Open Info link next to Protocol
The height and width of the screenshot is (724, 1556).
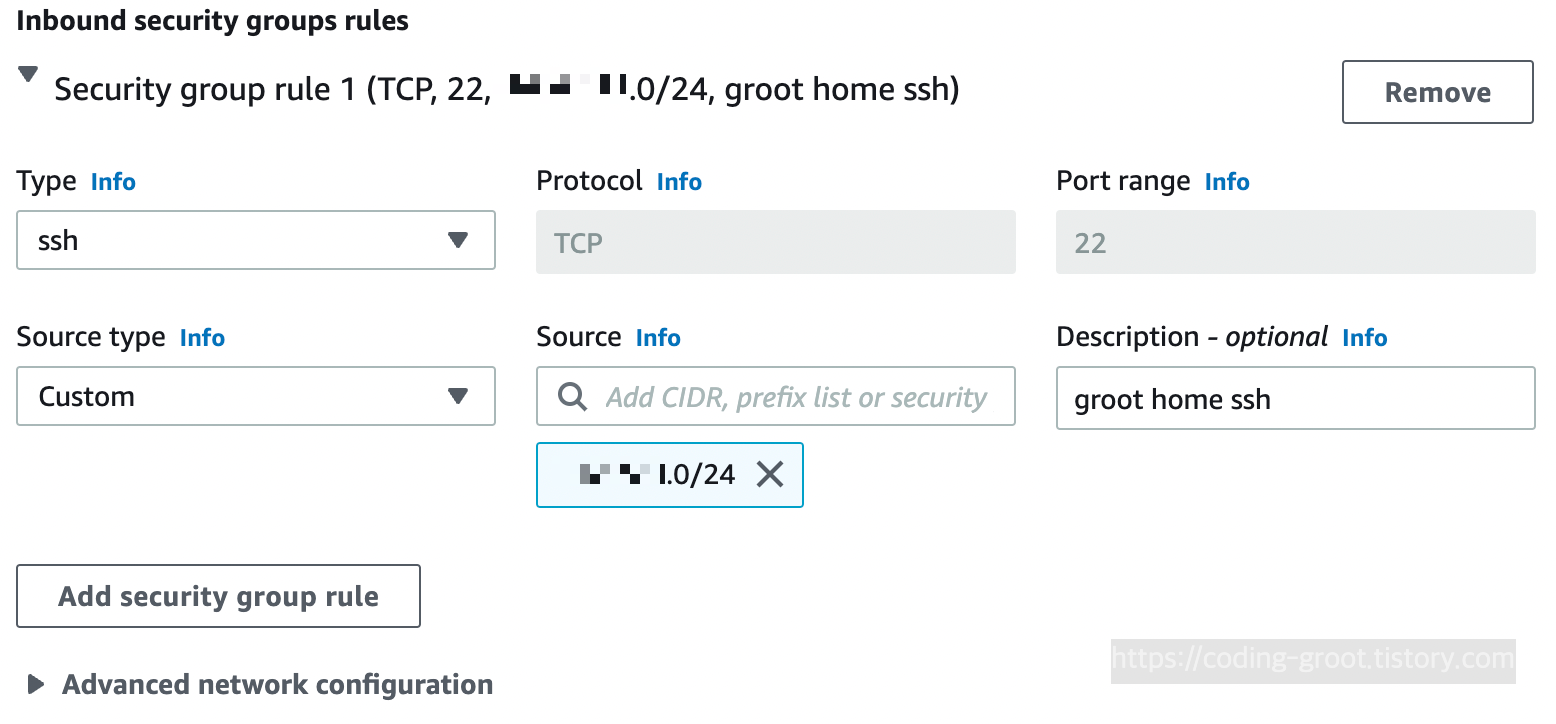679,182
